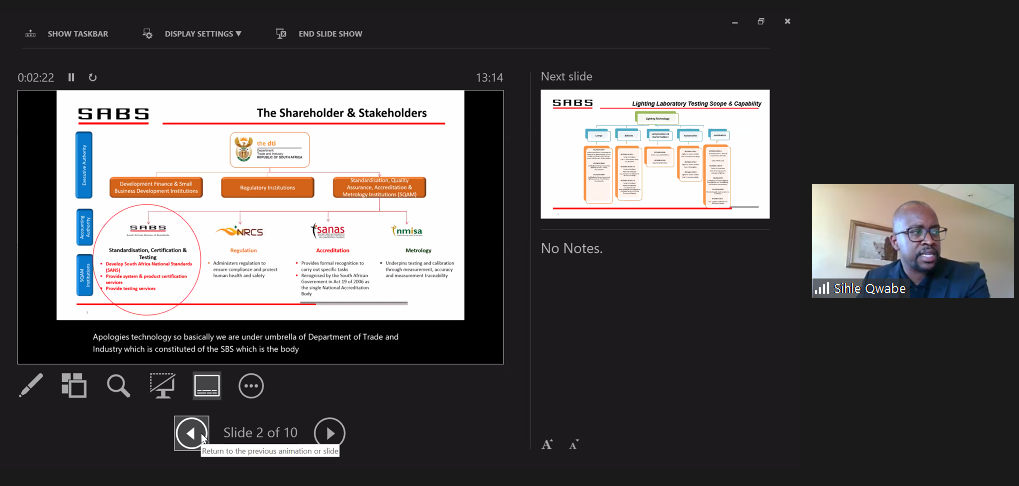Click the next slide preview thumbnail
The image size is (1019, 486).
(x=655, y=154)
